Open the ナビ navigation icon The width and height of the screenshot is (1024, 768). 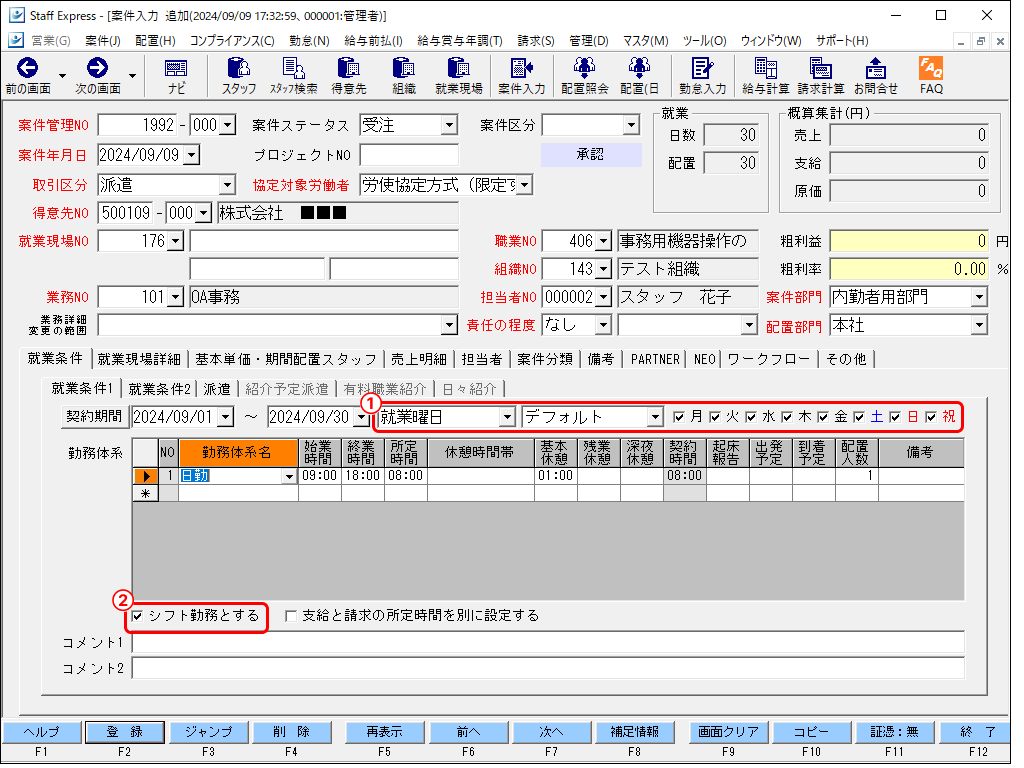click(x=176, y=75)
